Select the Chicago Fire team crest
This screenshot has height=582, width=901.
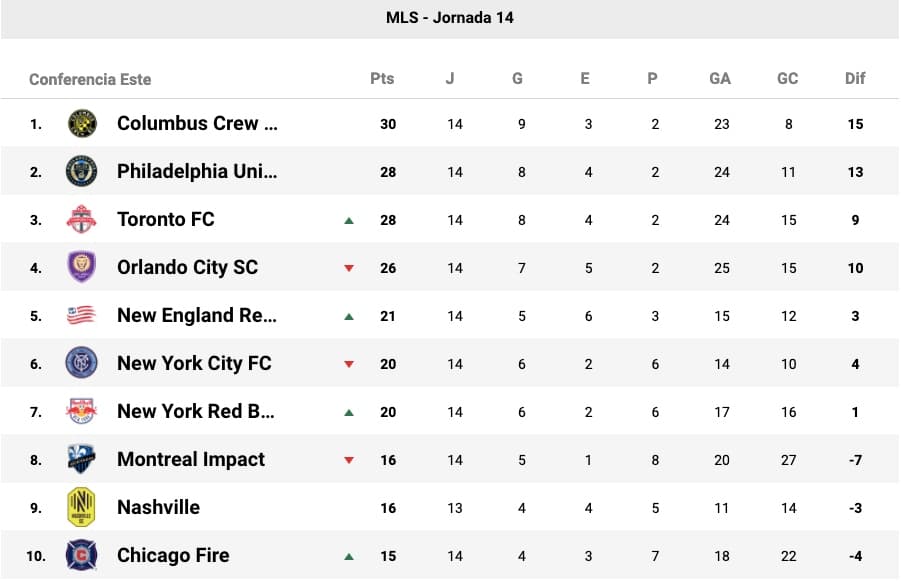tap(82, 555)
